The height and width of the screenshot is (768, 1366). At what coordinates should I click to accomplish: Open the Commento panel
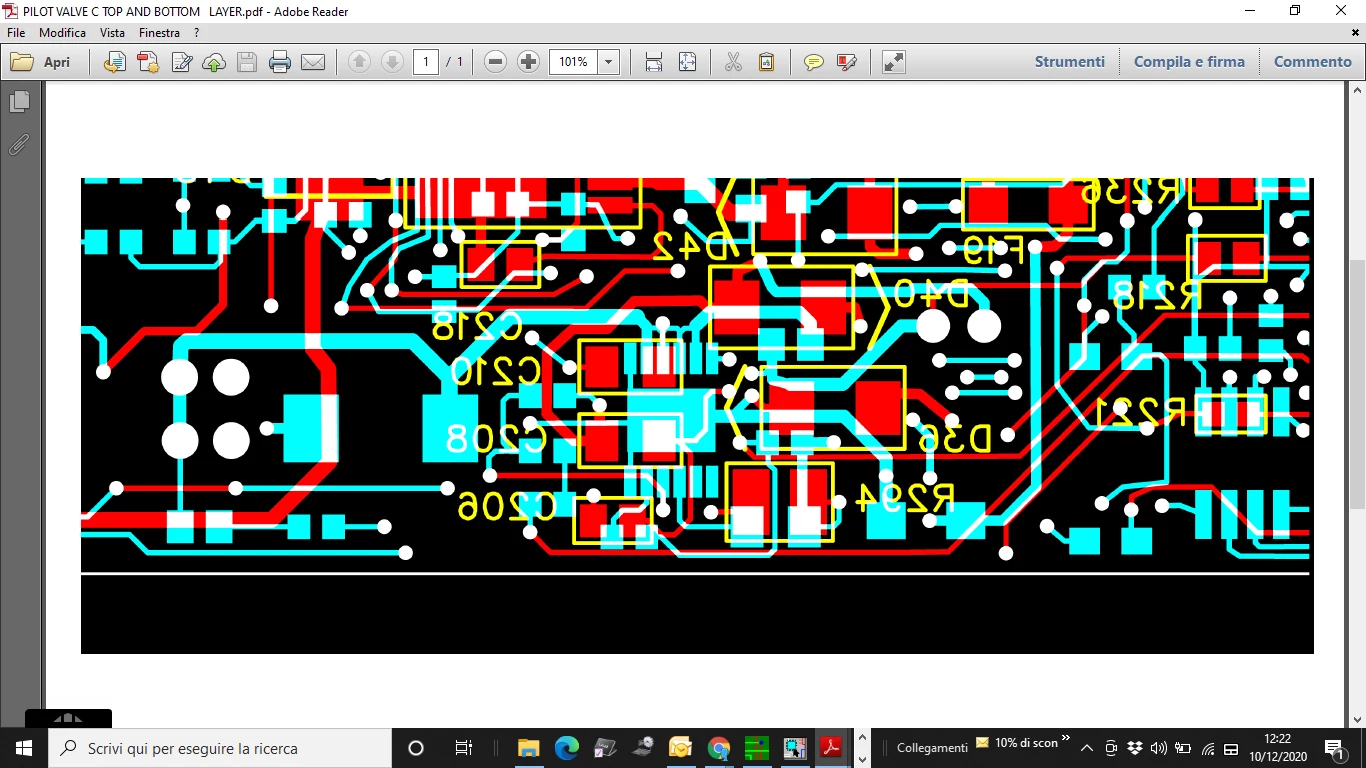point(1313,62)
